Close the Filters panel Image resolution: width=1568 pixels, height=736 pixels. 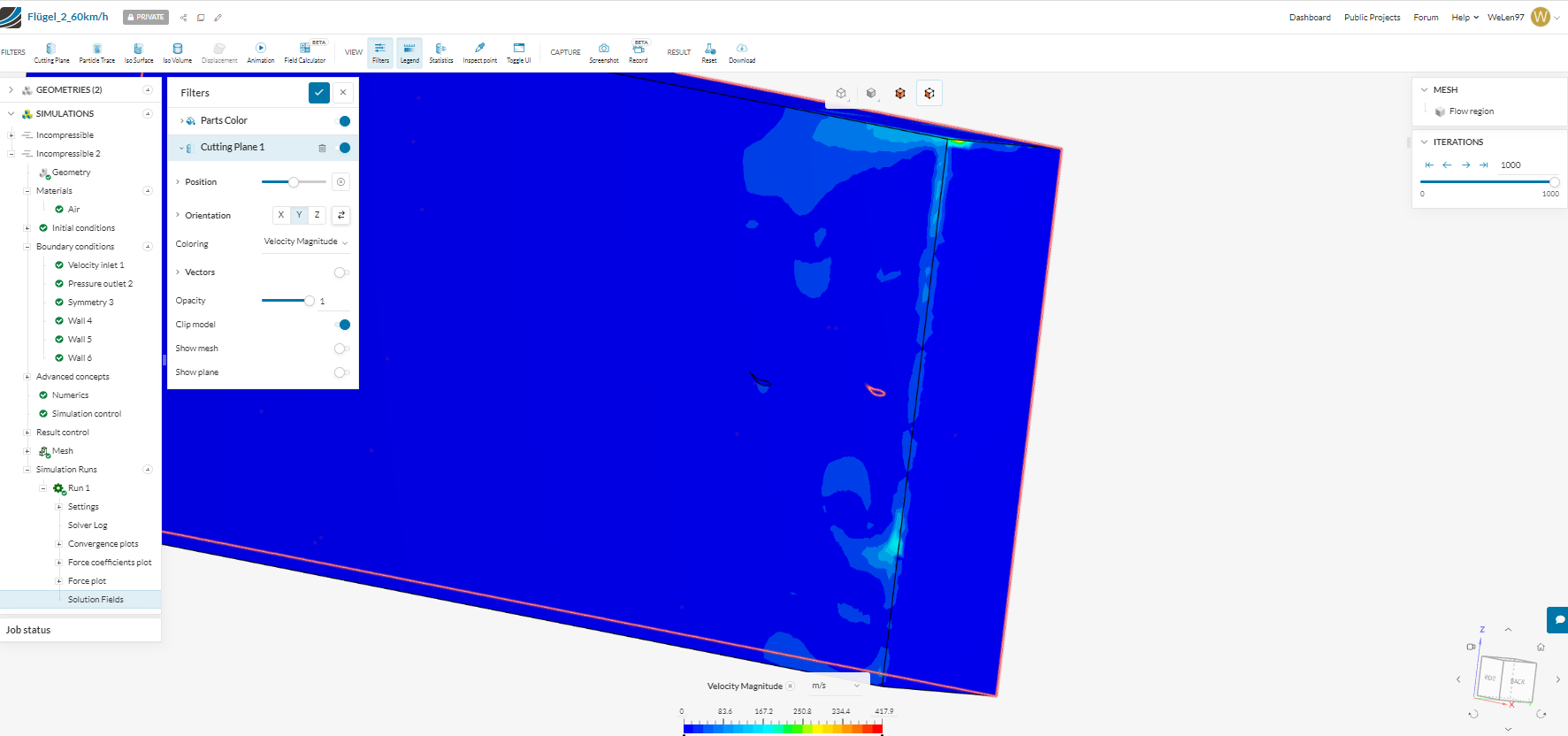point(343,92)
